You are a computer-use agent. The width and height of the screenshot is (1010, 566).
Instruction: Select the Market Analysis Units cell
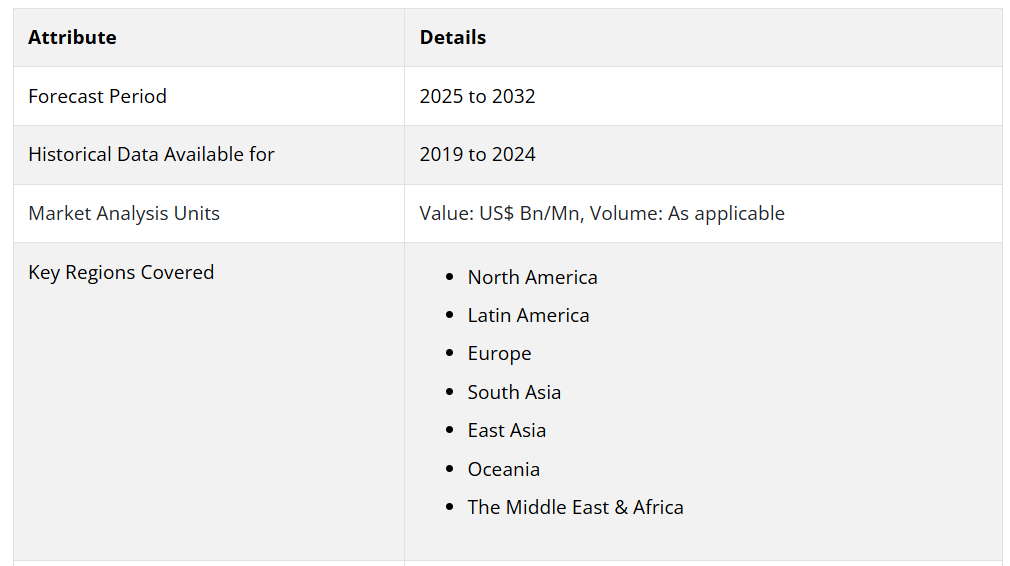[x=124, y=214]
